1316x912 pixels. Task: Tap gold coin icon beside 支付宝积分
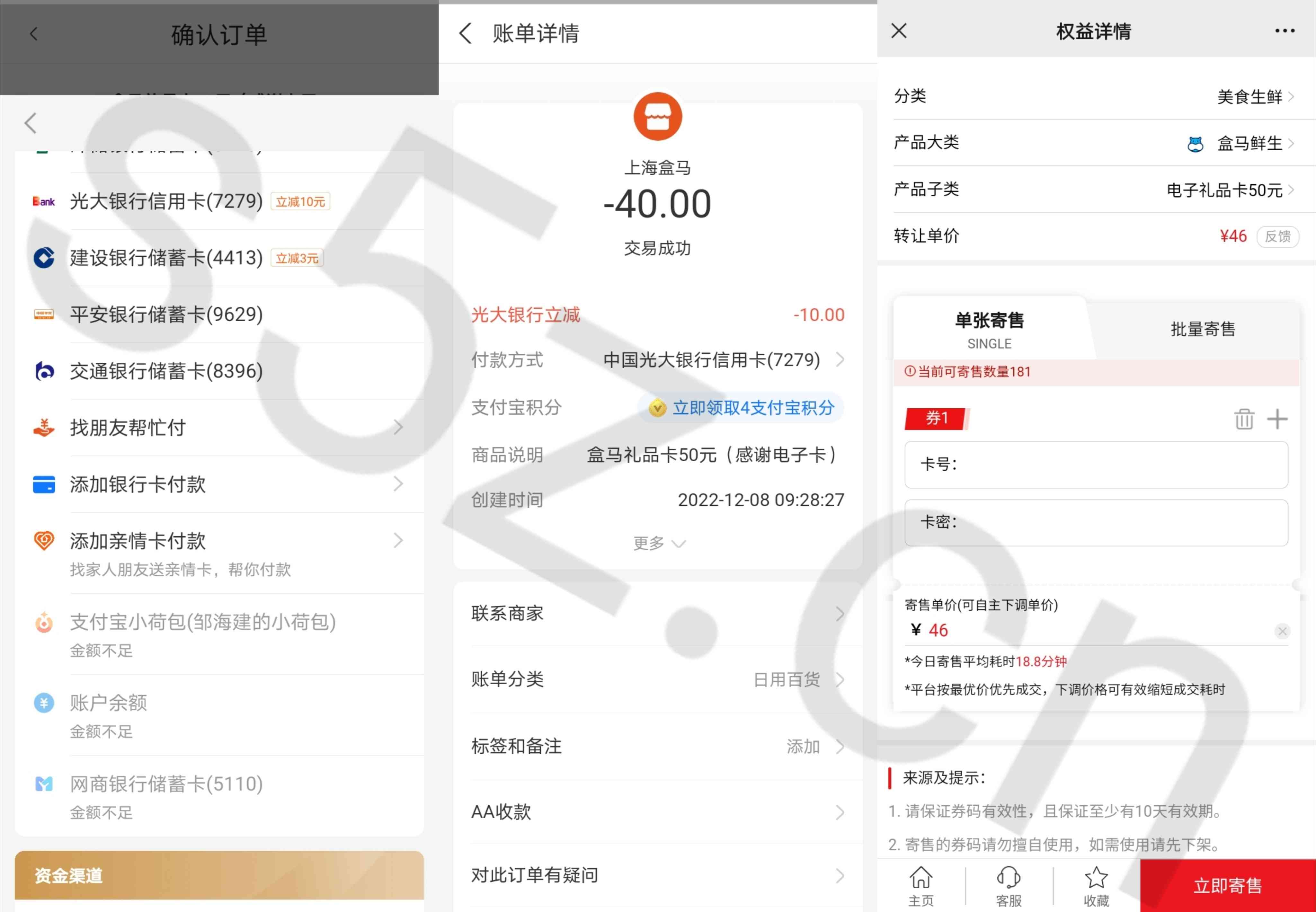click(657, 408)
